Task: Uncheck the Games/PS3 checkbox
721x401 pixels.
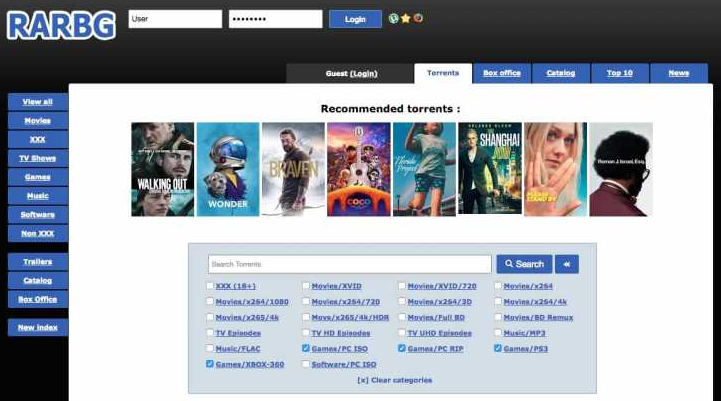Action: pyautogui.click(x=498, y=349)
